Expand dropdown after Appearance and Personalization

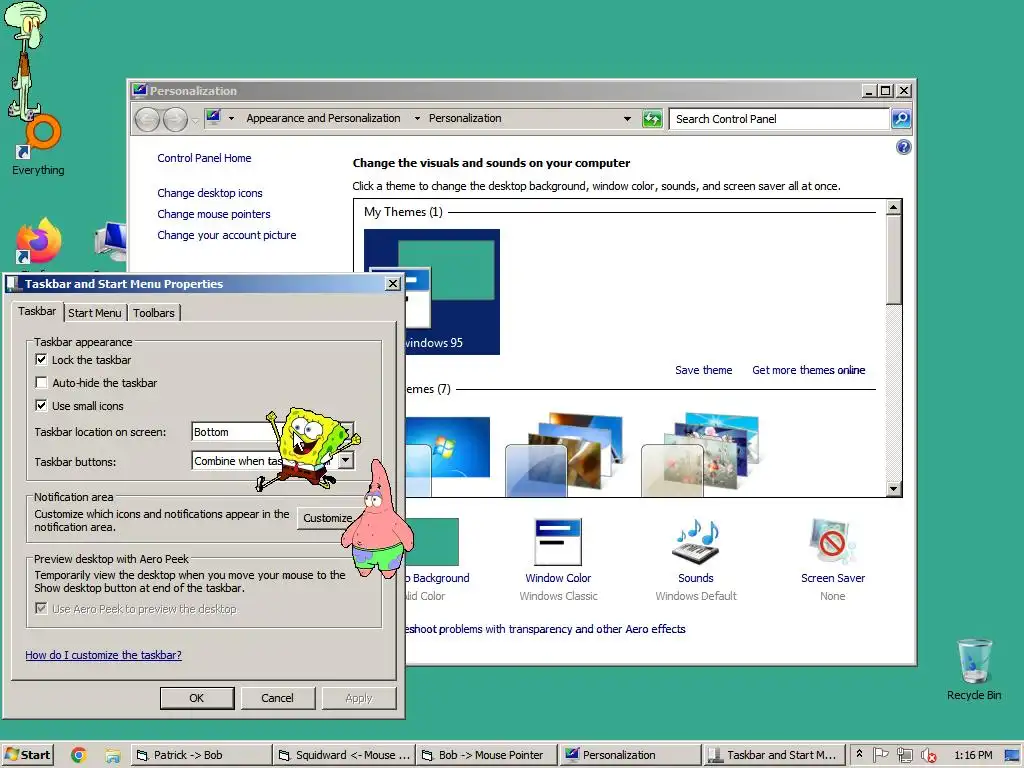[417, 118]
